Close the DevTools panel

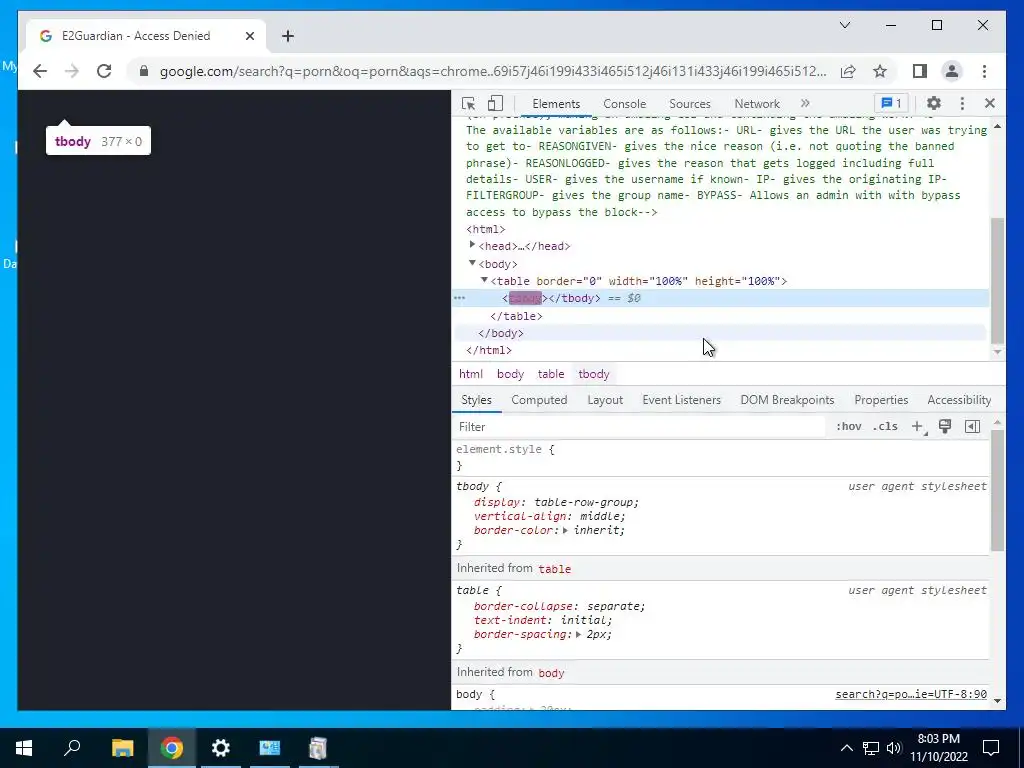tap(989, 103)
